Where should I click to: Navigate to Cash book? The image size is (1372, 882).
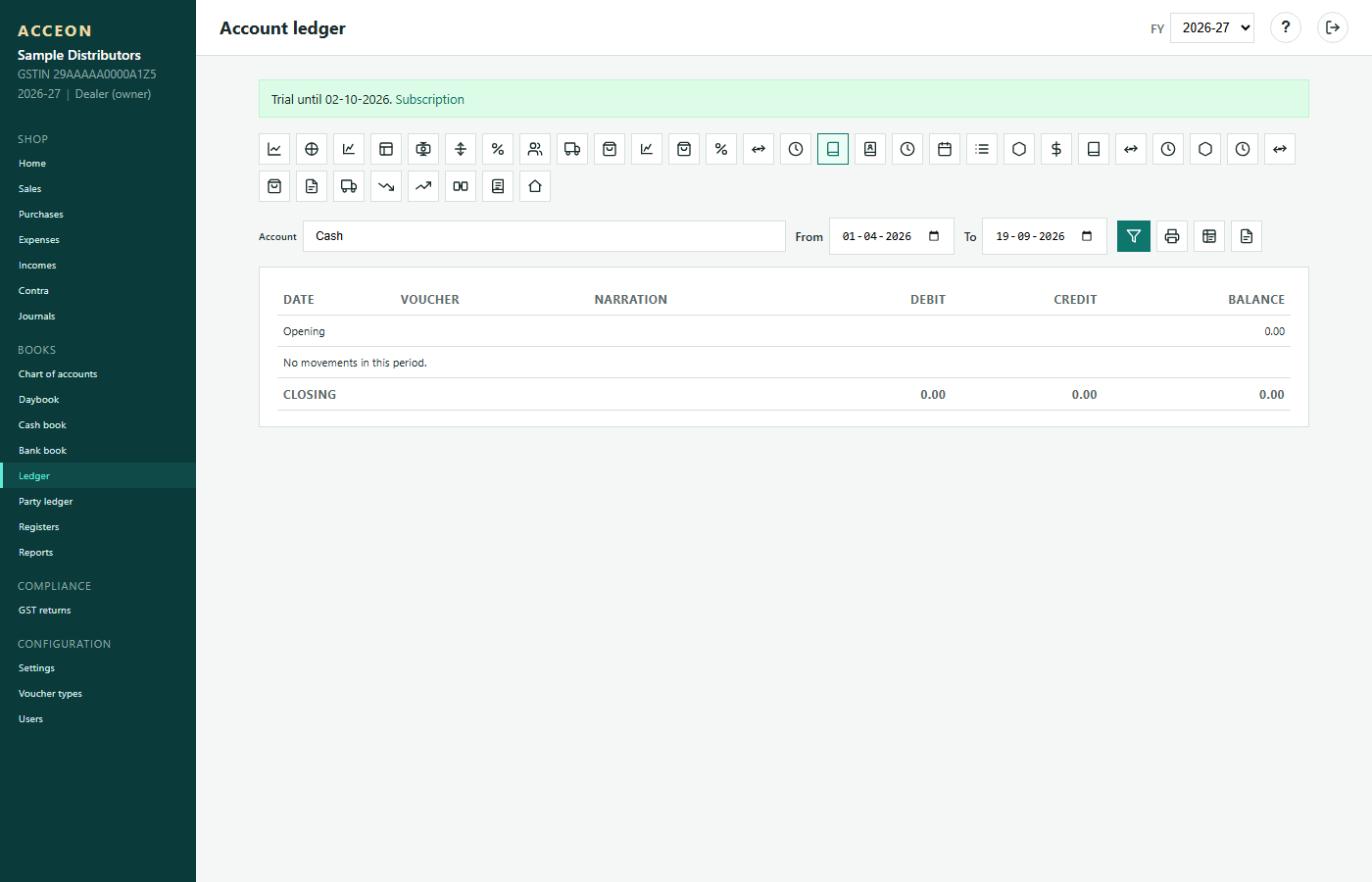click(98, 425)
